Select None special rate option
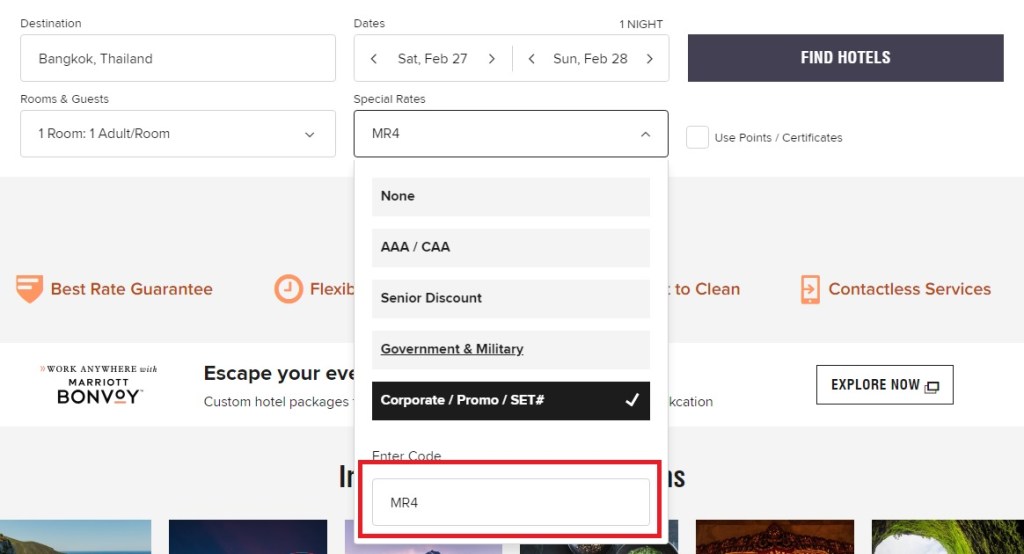Viewport: 1024px width, 554px height. click(510, 197)
